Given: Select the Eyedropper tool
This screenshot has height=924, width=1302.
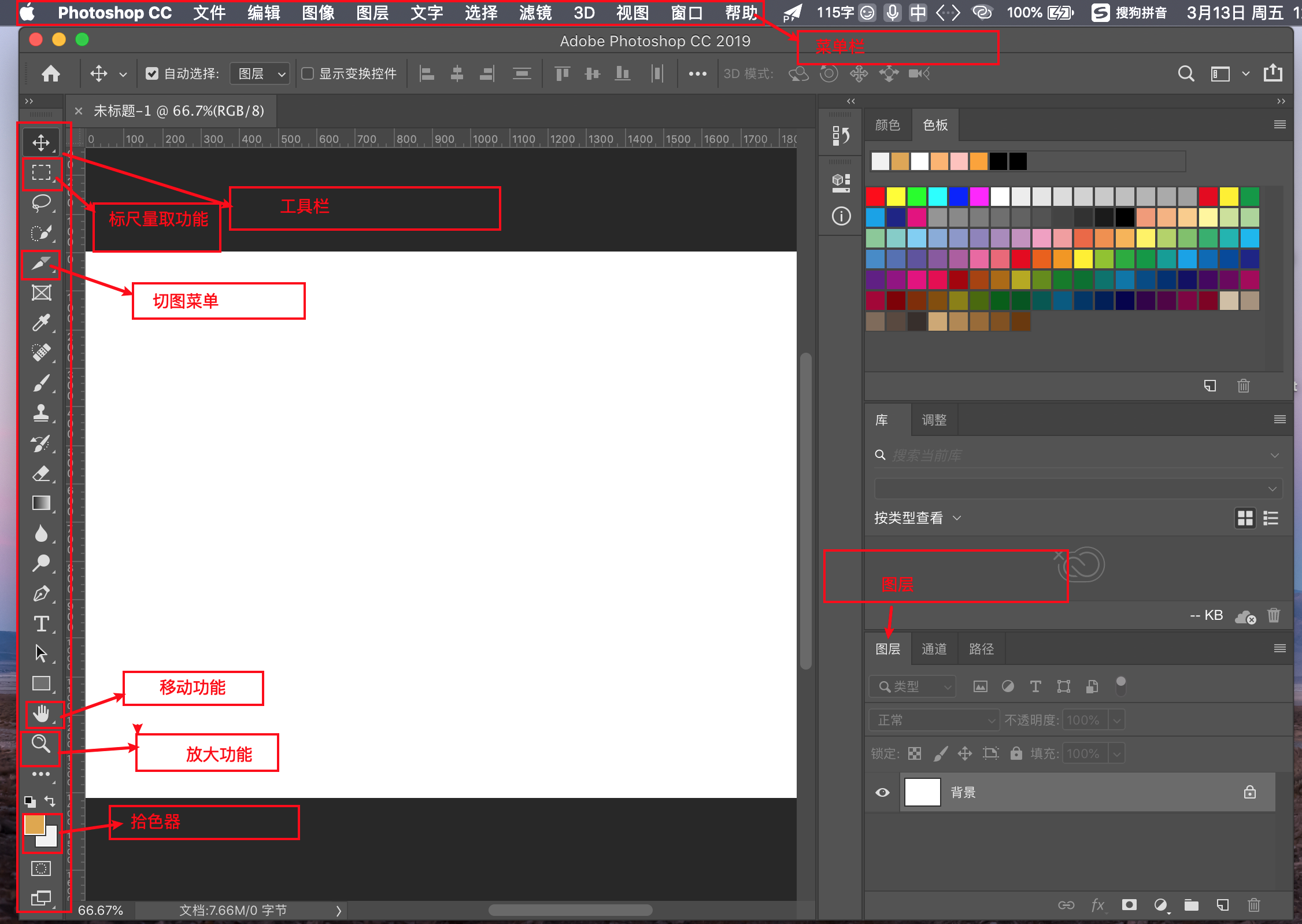Looking at the screenshot, I should coord(41,323).
